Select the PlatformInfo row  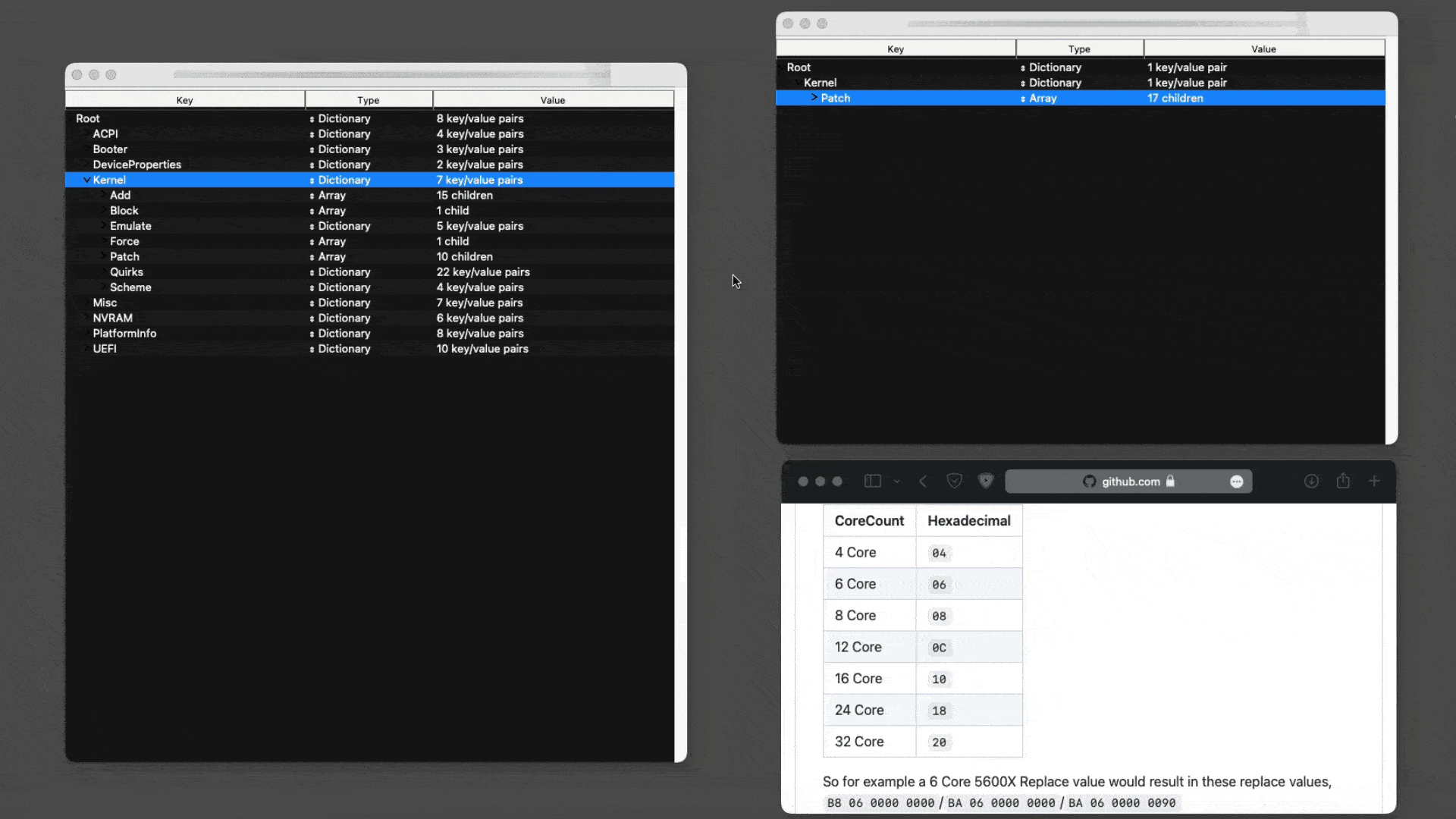pos(124,334)
